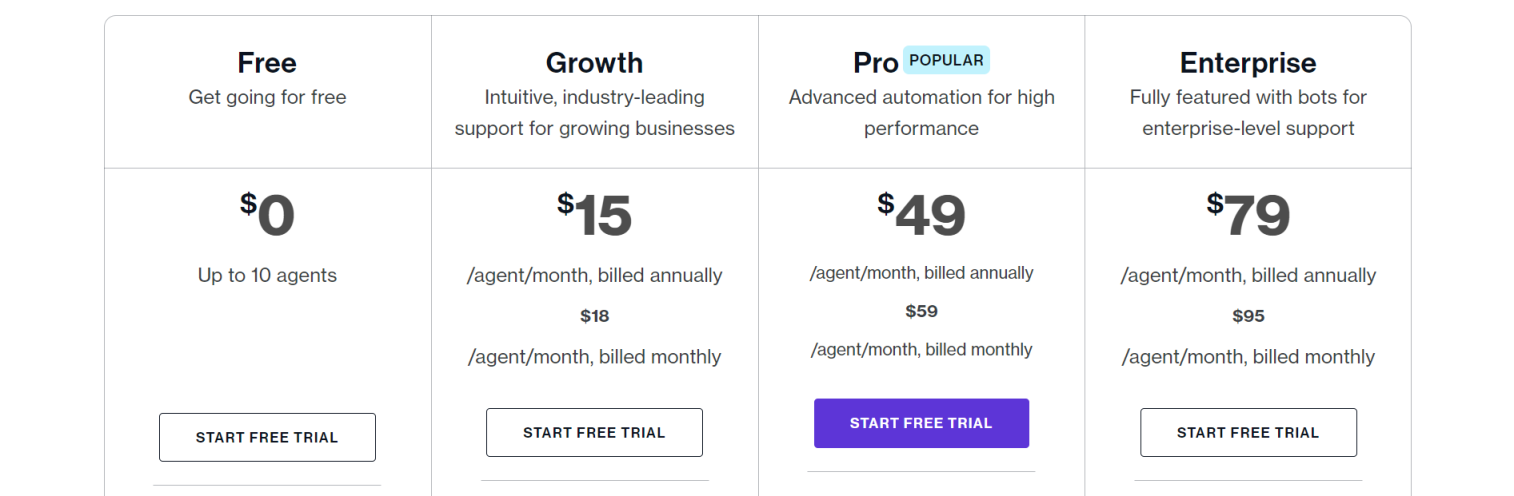Click the $49 annual Pro price
The width and height of the screenshot is (1514, 496).
(x=921, y=215)
